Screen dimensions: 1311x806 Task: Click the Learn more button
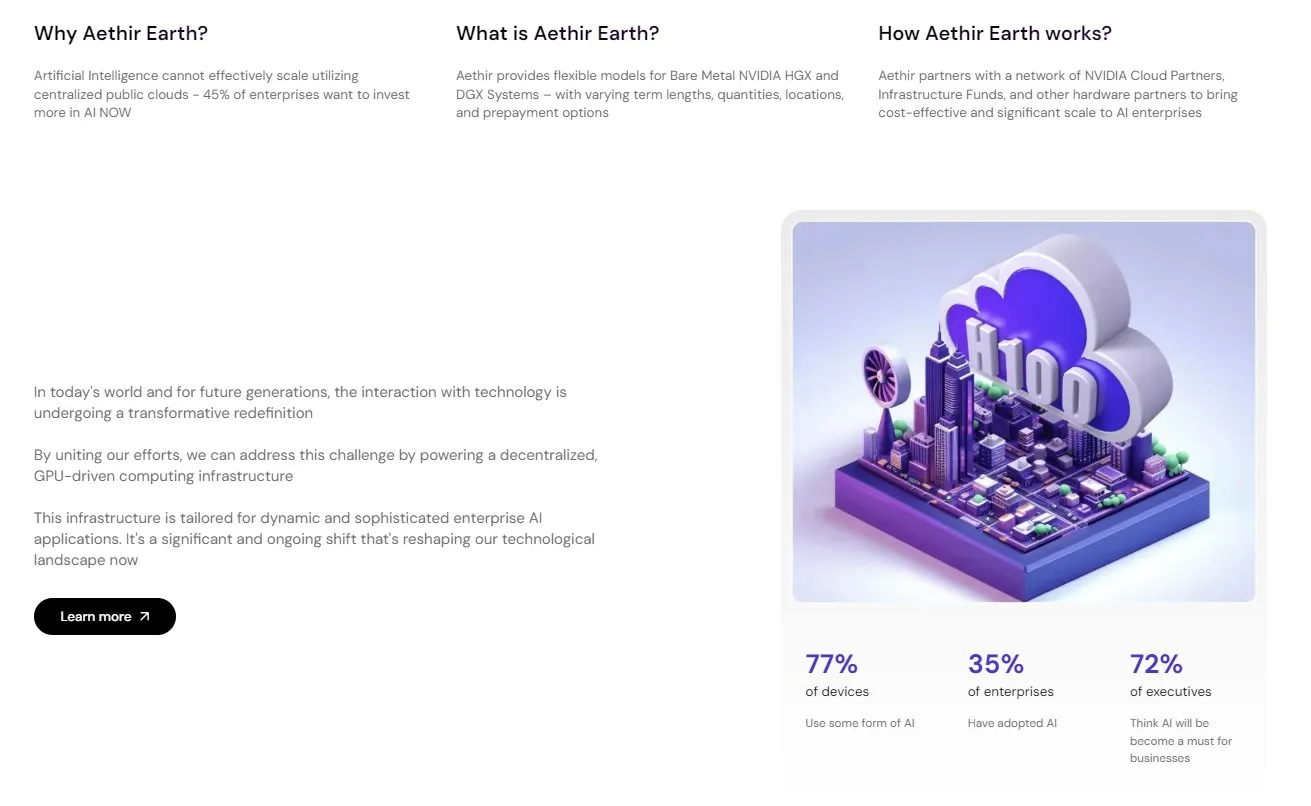click(104, 616)
